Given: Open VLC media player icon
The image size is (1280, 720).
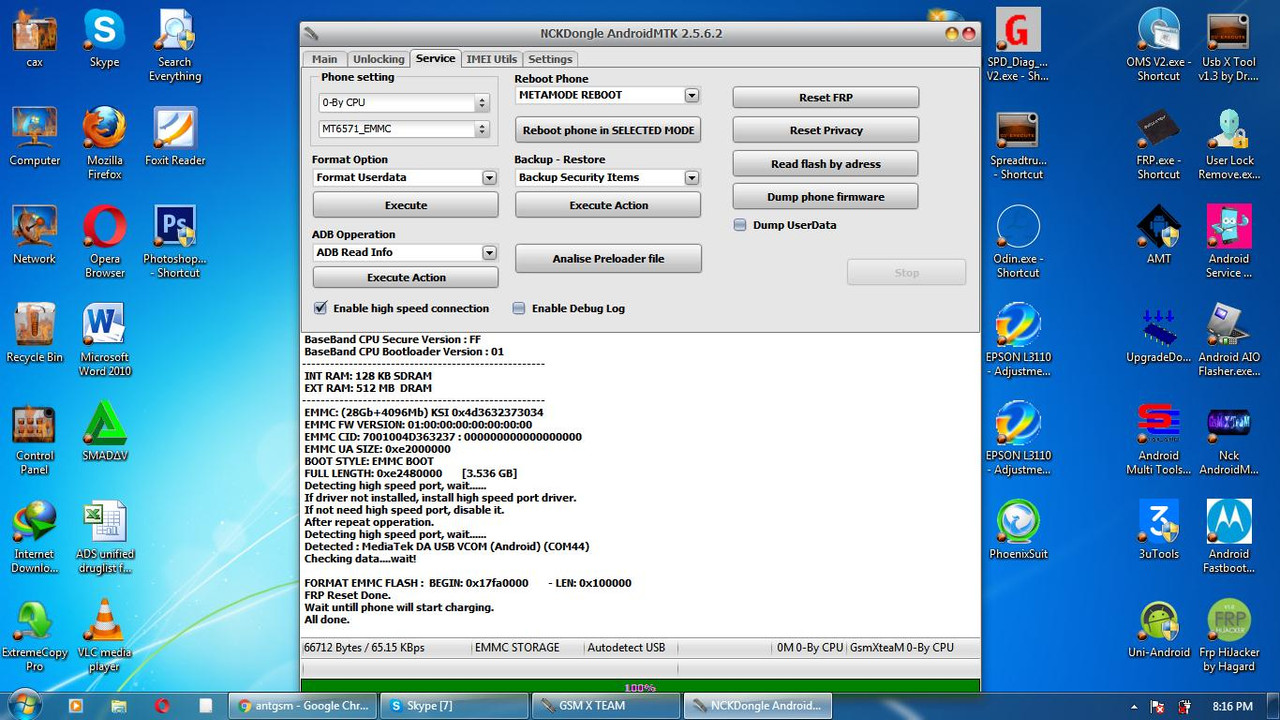Looking at the screenshot, I should pos(104,634).
